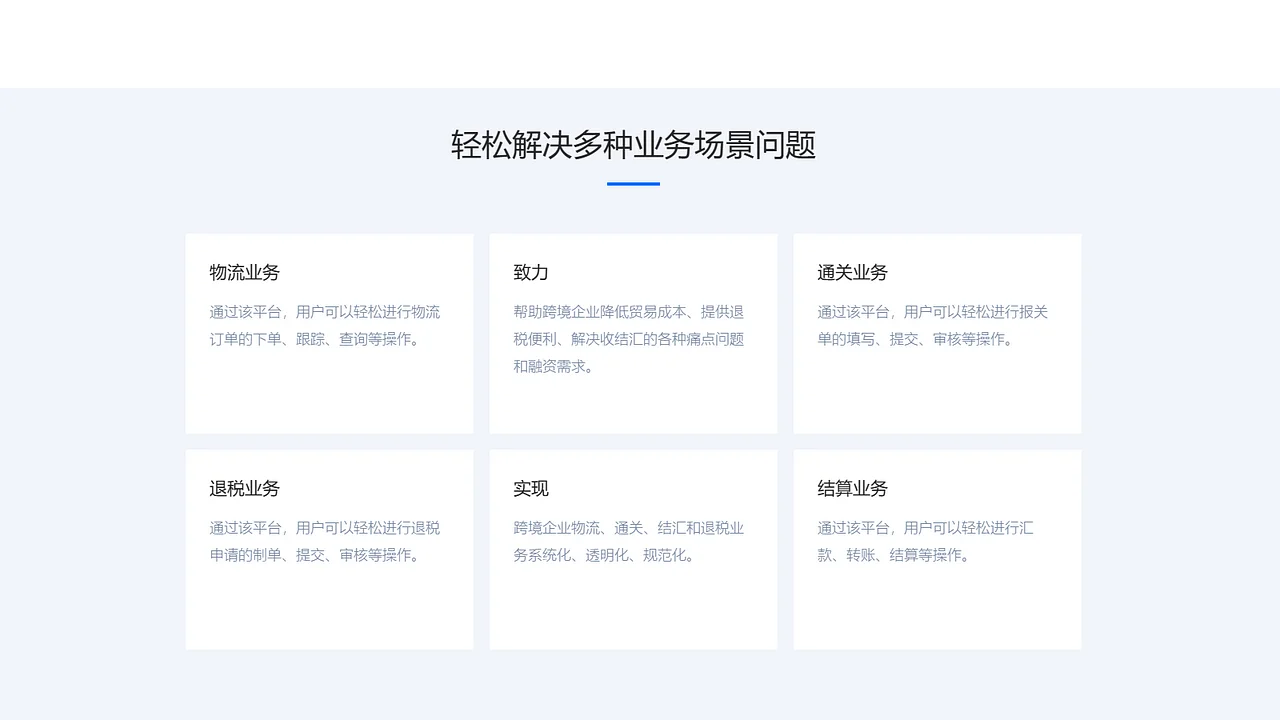Click the blue divider under the heading
This screenshot has width=1280, height=720.
pyautogui.click(x=633, y=184)
